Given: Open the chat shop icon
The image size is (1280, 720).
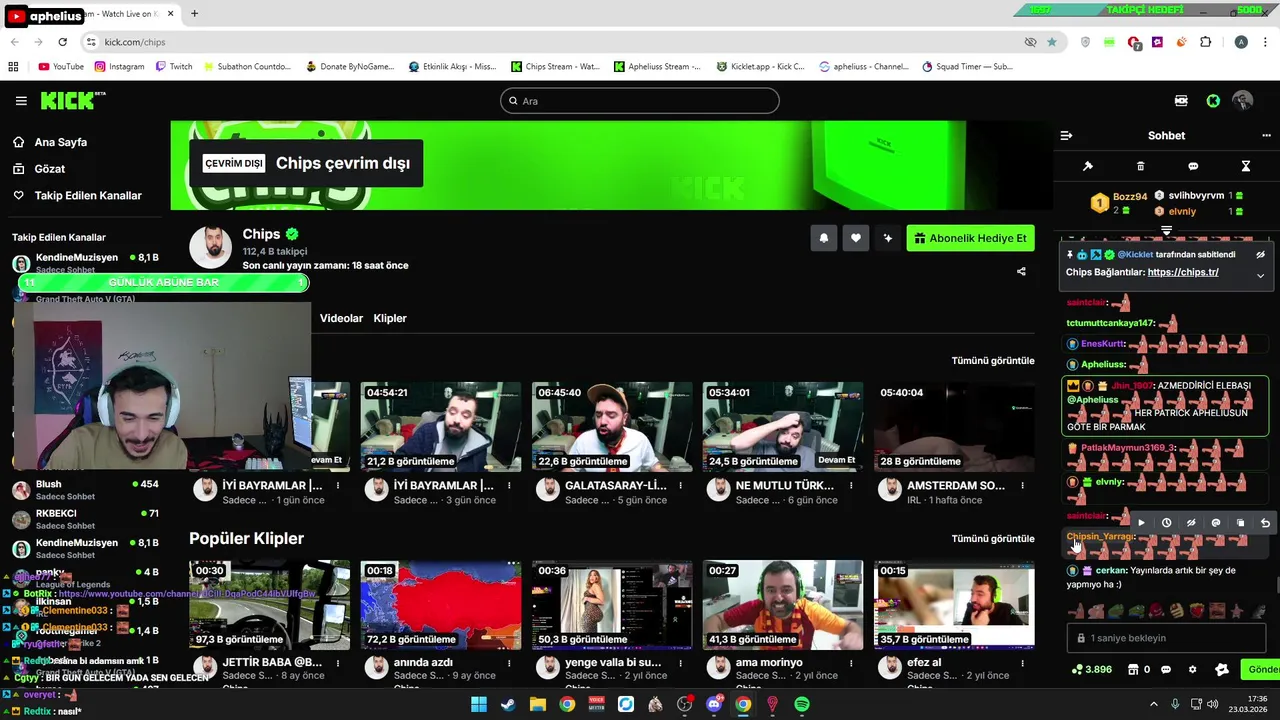Looking at the screenshot, I should 1135,670.
